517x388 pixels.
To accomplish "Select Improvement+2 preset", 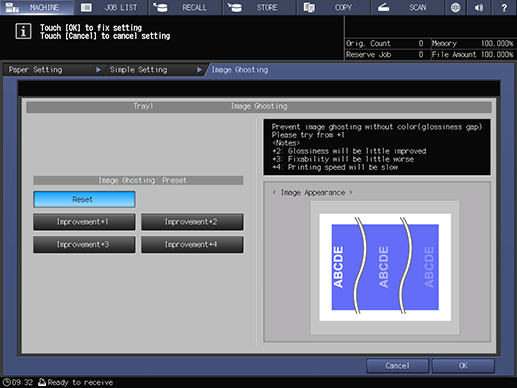I will point(192,222).
